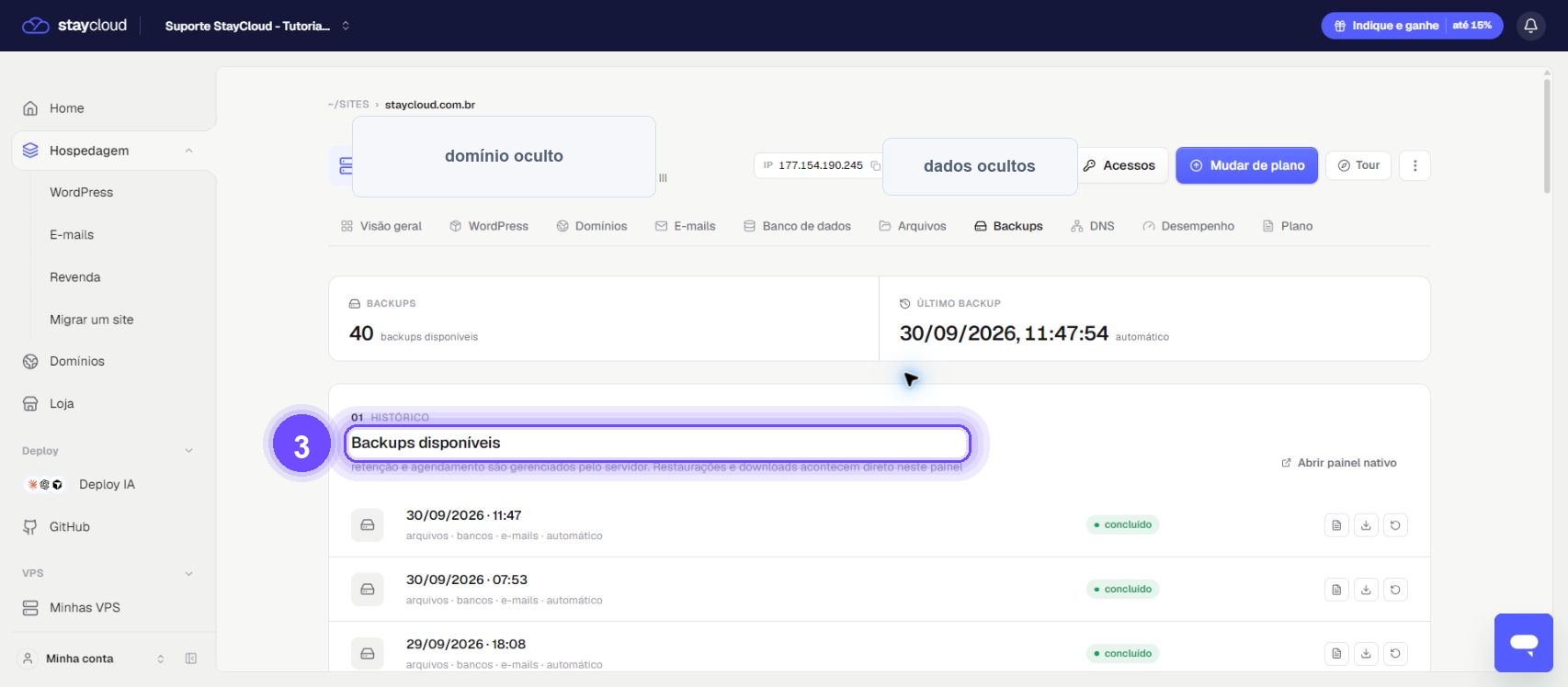Open the Banco de dados tab
This screenshot has height=687, width=1568.
797,226
